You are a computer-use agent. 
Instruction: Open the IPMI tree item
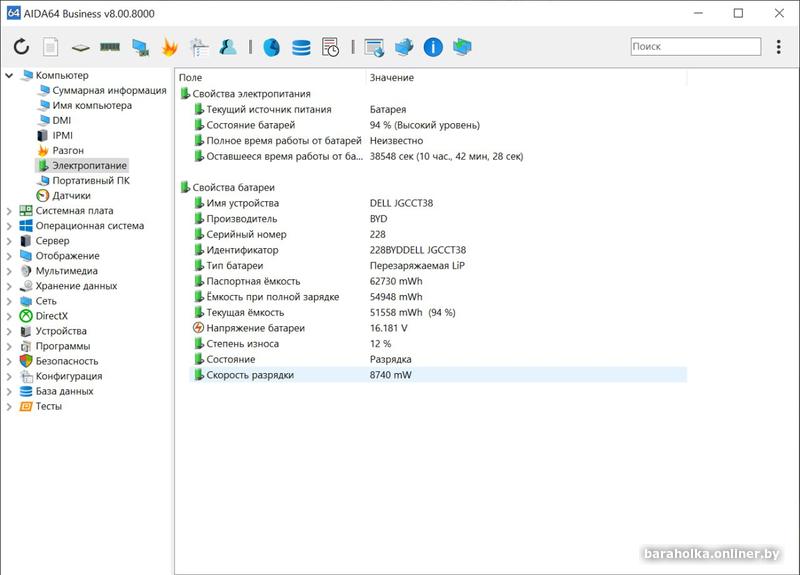(62, 135)
